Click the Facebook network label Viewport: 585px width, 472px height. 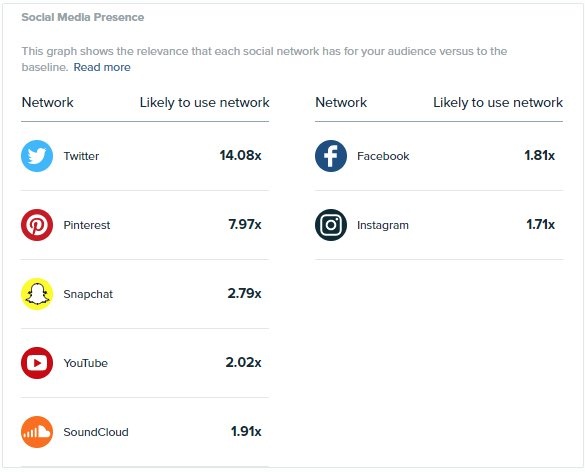click(383, 156)
